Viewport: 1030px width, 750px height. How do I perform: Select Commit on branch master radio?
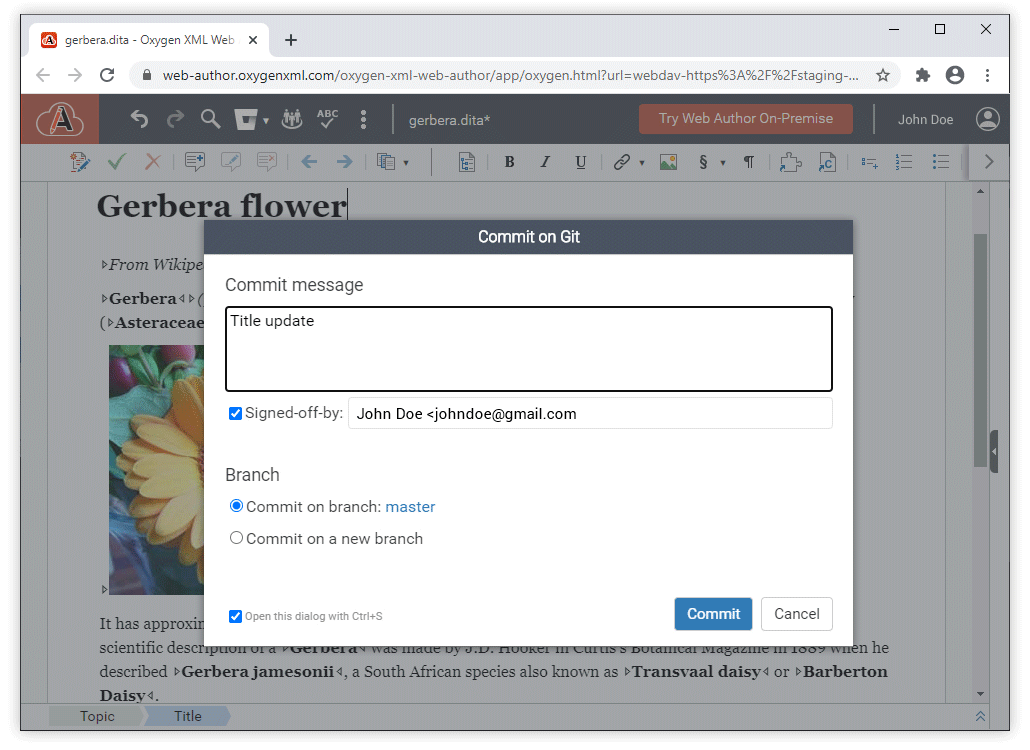(236, 506)
